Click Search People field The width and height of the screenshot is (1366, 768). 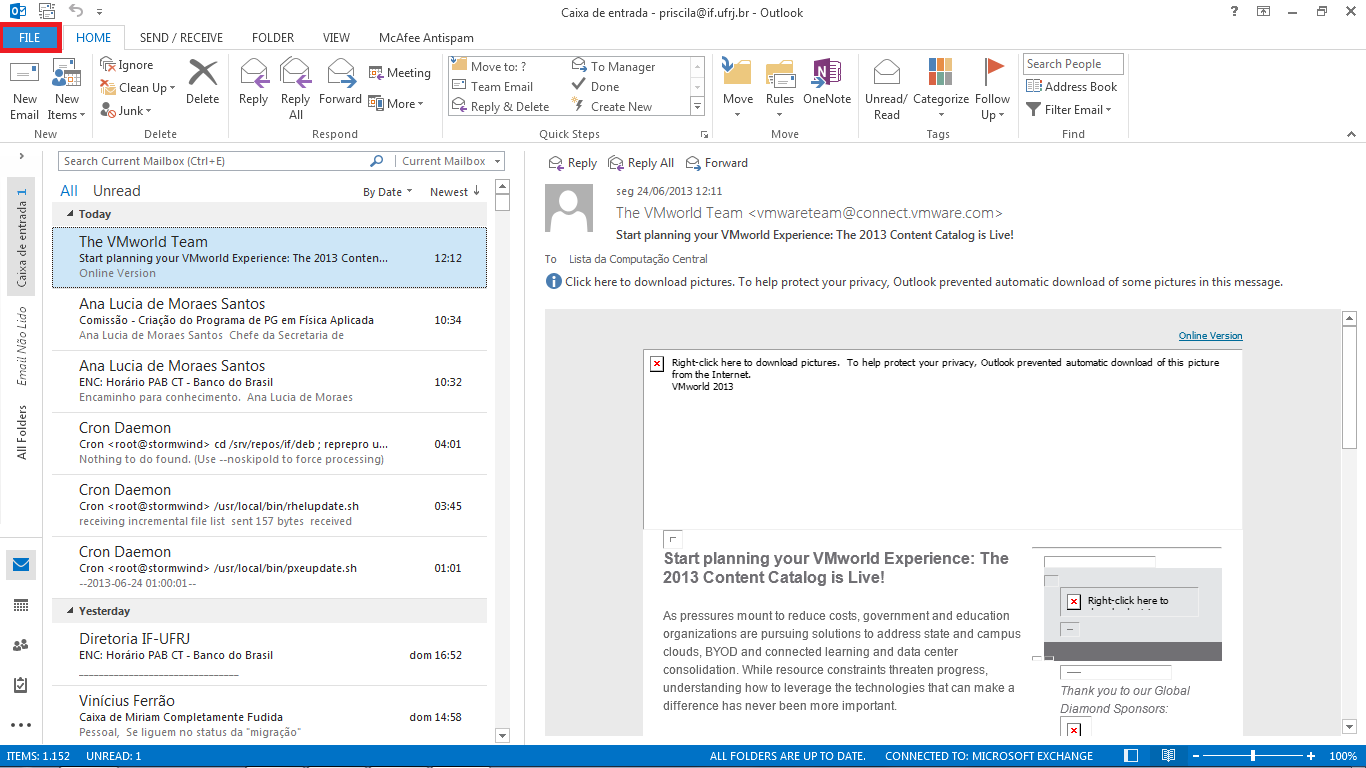tap(1073, 64)
